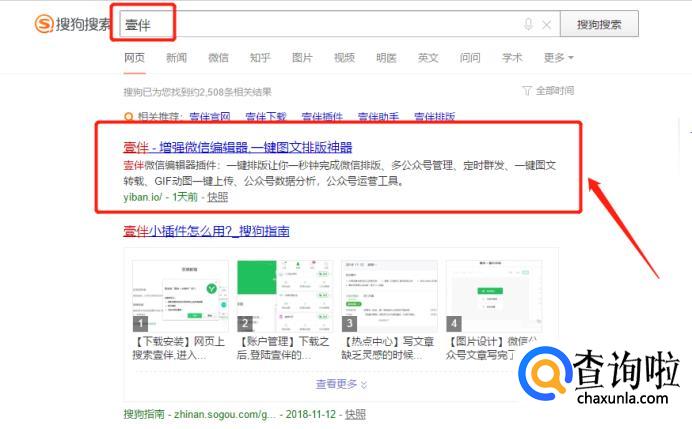This screenshot has width=692, height=429.
Task: Click related suggestion 壹伴插件
Action: click(322, 117)
